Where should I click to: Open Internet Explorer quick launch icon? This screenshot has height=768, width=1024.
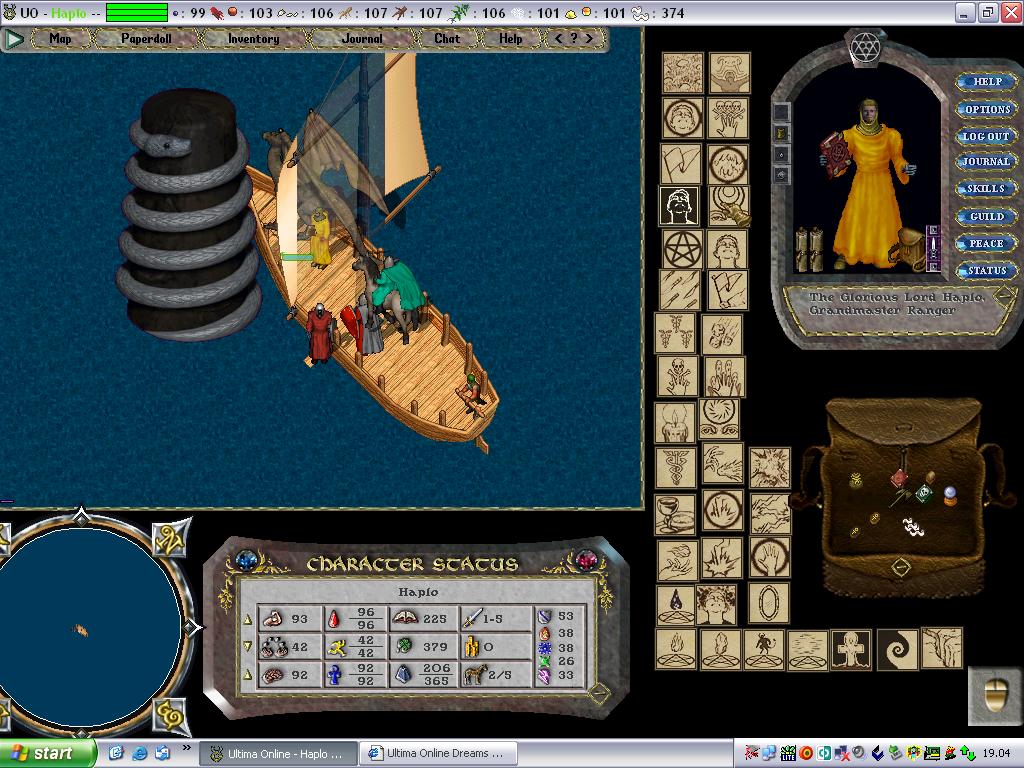pyautogui.click(x=140, y=753)
